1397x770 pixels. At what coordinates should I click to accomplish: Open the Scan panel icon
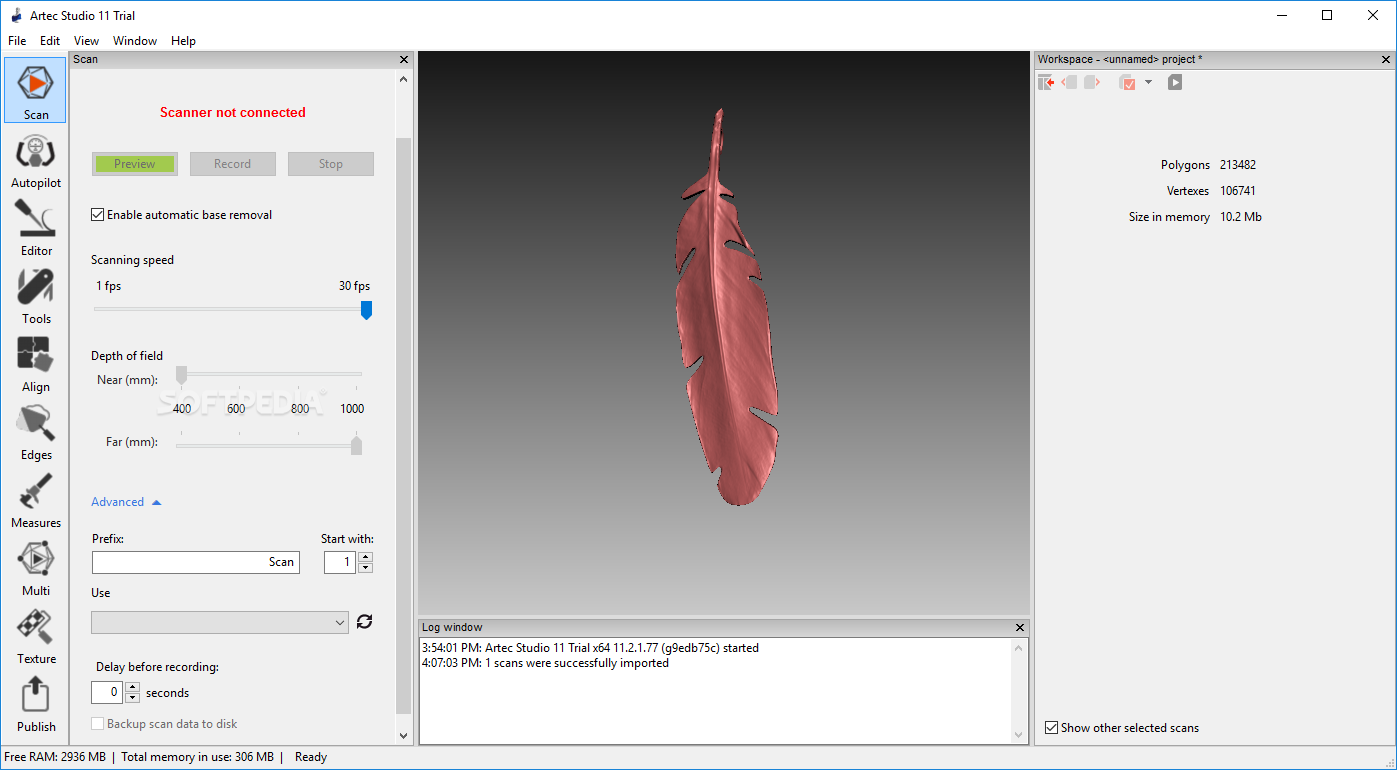pyautogui.click(x=36, y=90)
